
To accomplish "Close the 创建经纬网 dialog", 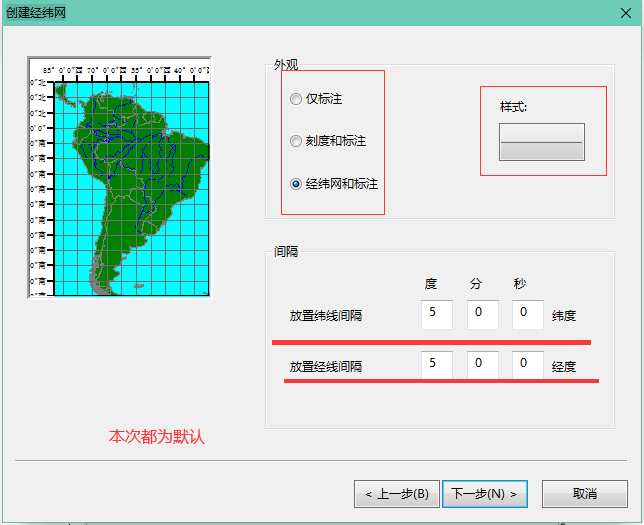I will [x=626, y=13].
